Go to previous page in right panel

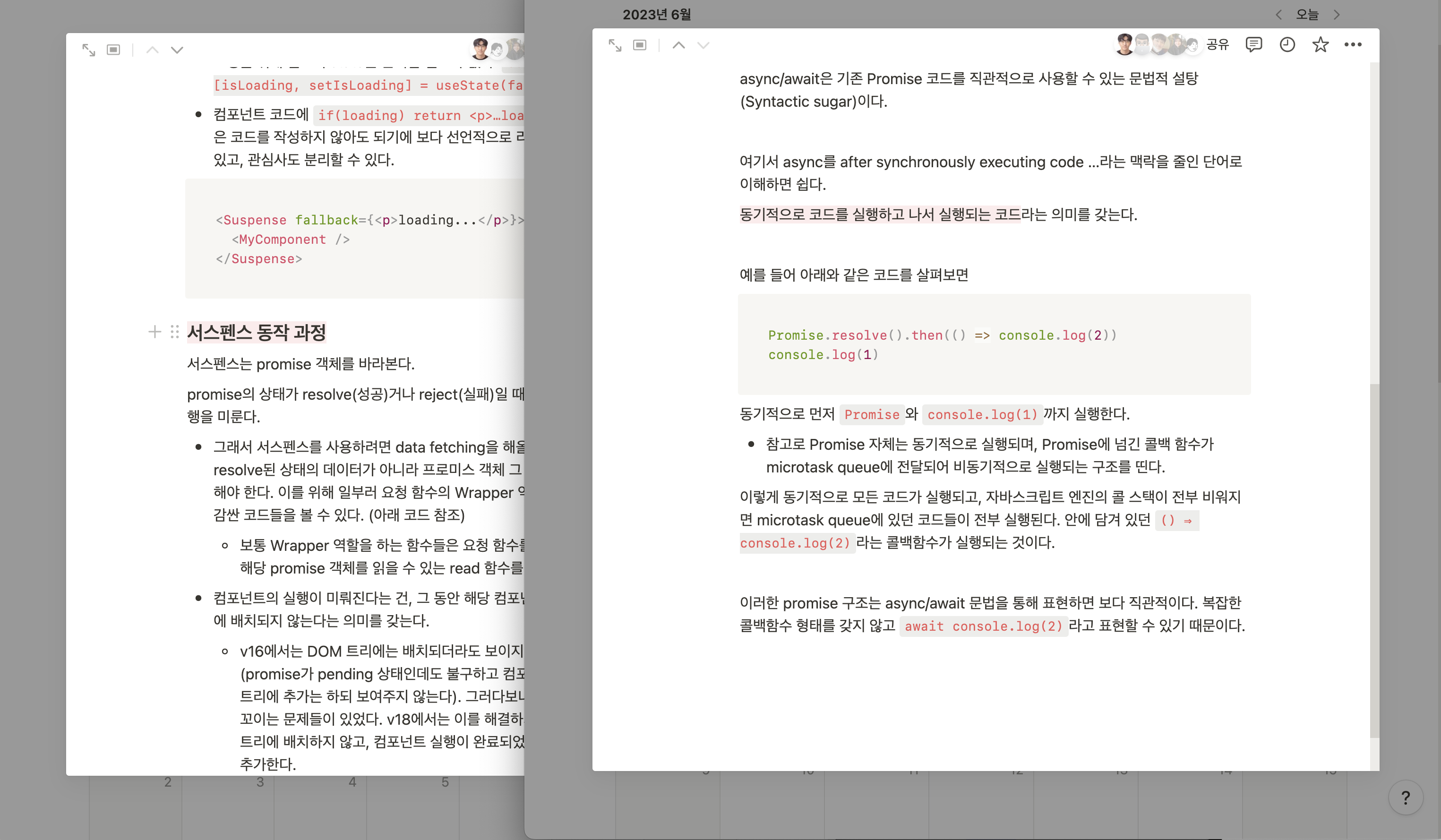pos(679,45)
